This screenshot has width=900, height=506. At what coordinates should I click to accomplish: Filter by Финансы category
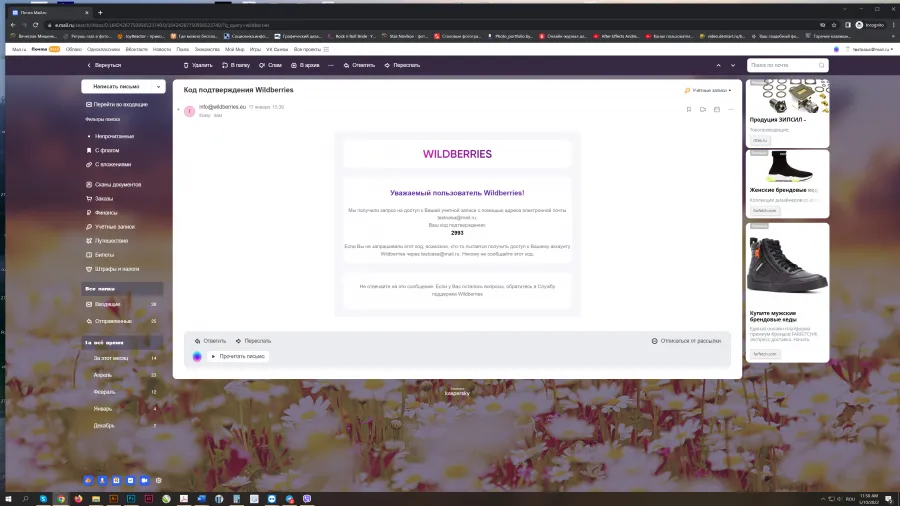click(x=102, y=213)
